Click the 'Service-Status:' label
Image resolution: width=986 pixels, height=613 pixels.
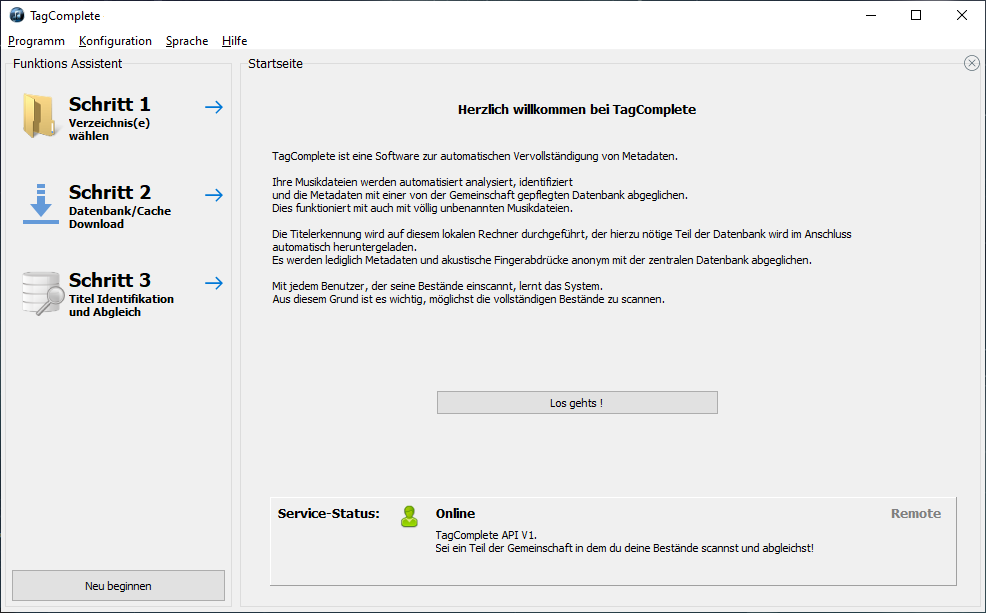point(328,514)
